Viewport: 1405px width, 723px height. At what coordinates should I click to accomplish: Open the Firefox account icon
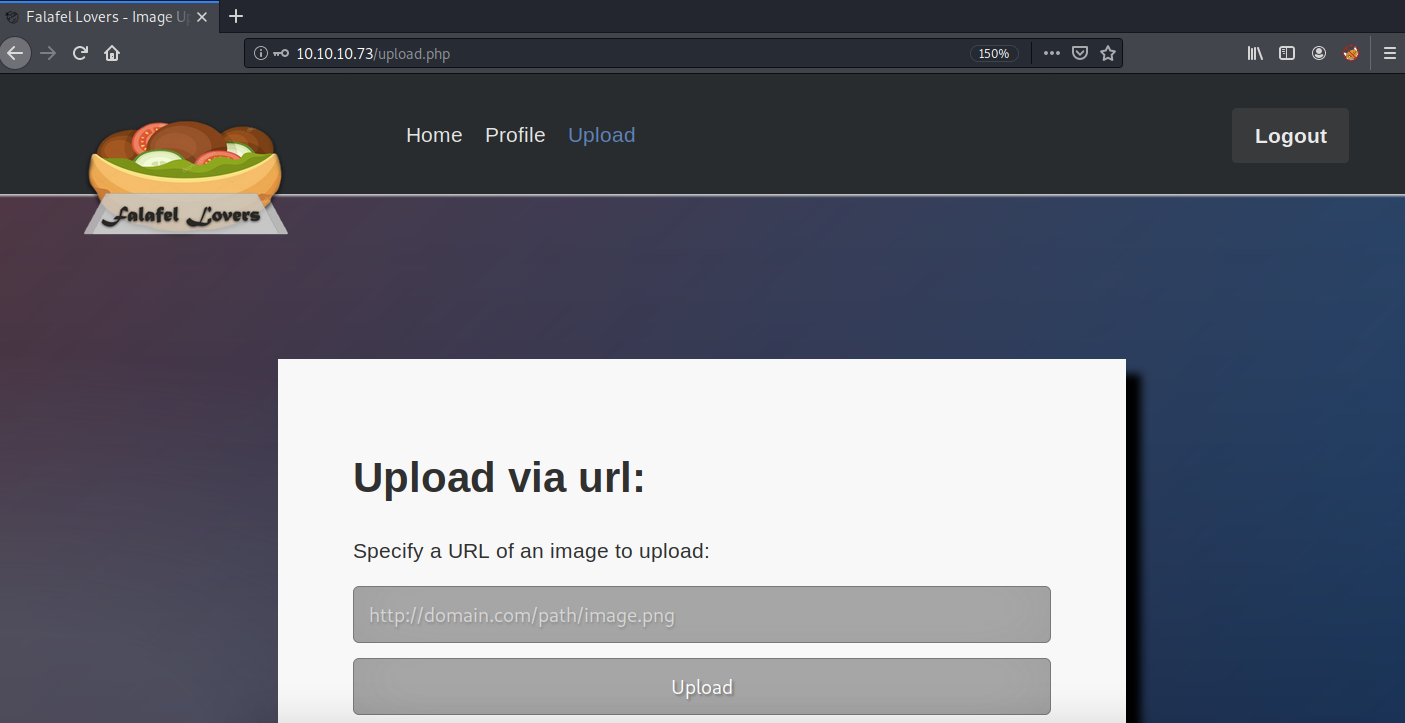tap(1319, 54)
